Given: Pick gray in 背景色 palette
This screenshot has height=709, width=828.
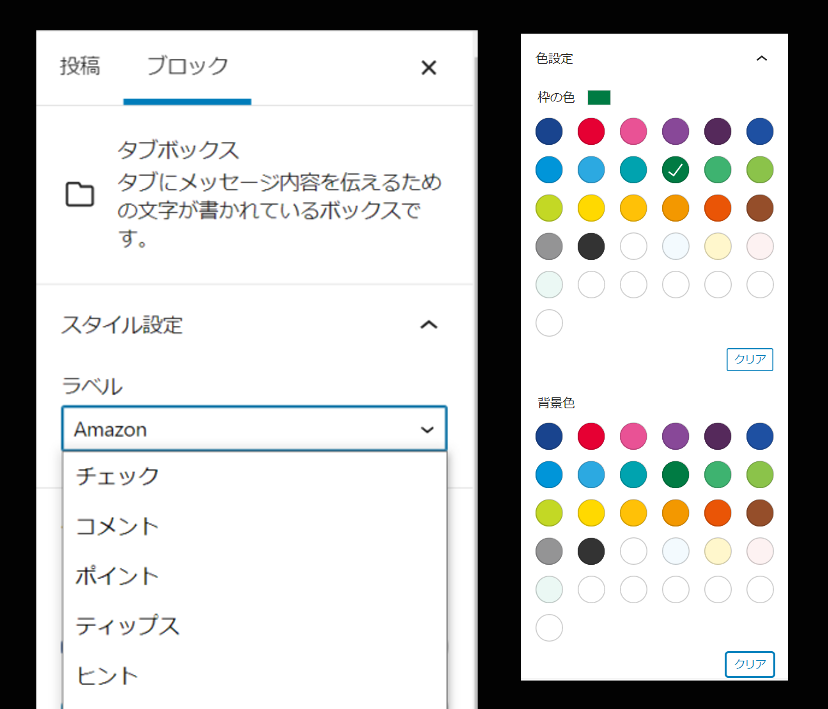Looking at the screenshot, I should tap(549, 552).
